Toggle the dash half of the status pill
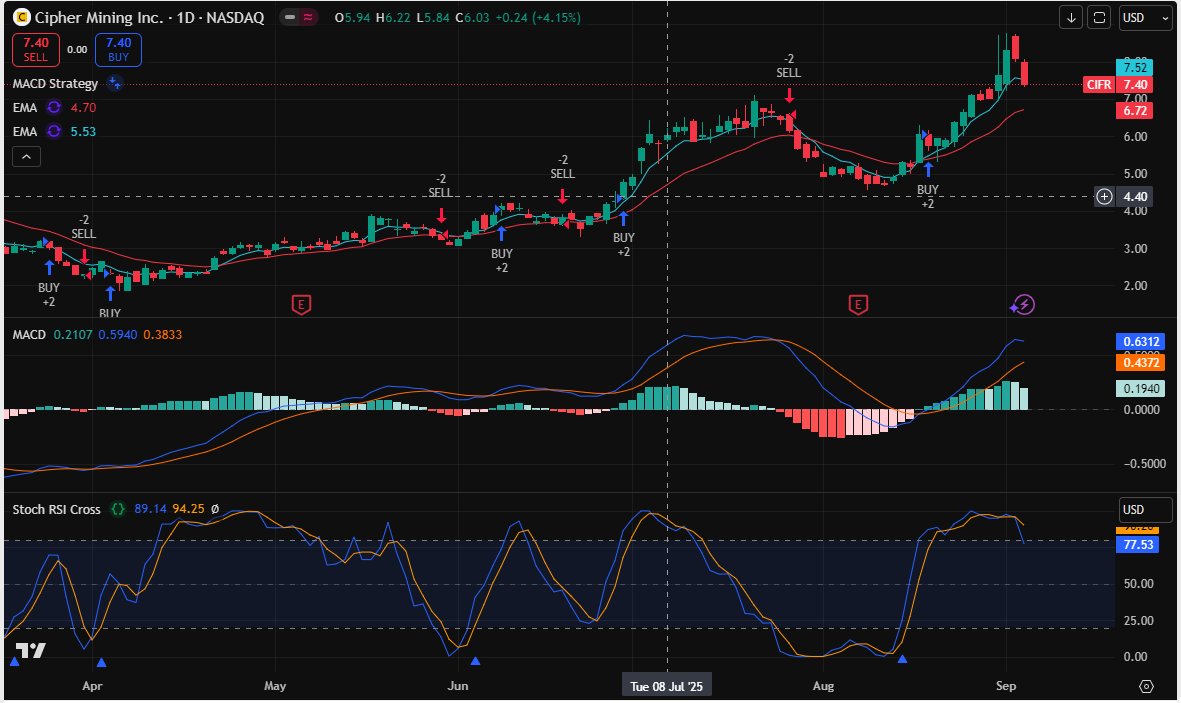This screenshot has height=703, width=1181. pos(290,17)
